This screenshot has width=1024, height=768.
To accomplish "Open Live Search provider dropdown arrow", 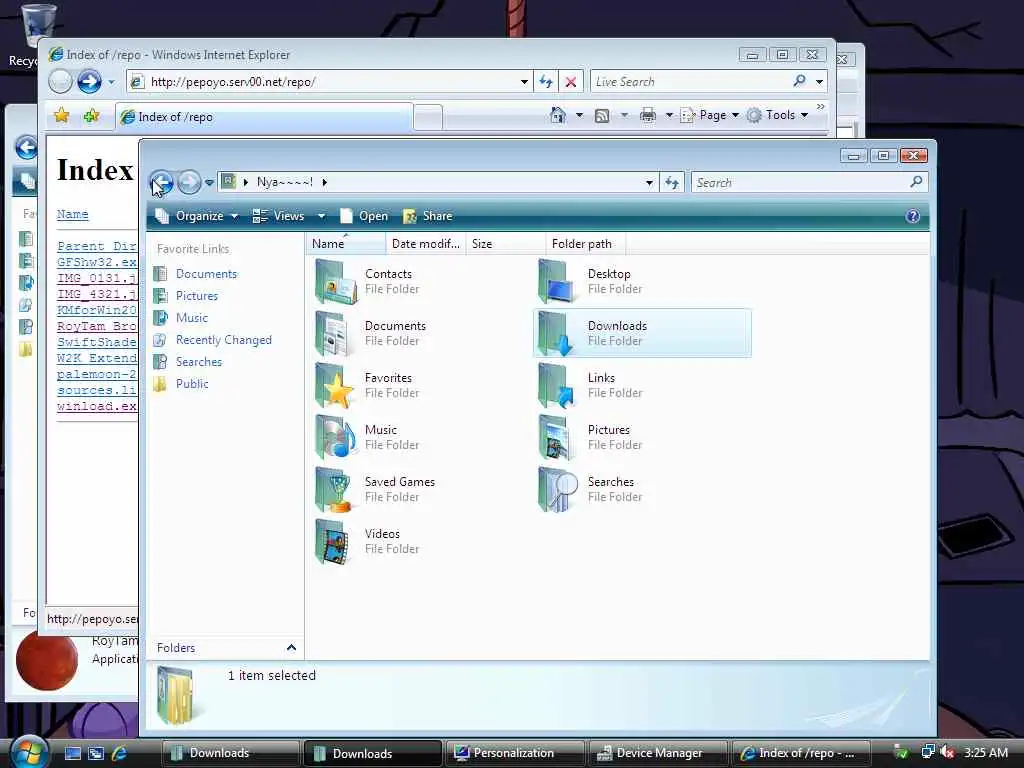I will 819,82.
